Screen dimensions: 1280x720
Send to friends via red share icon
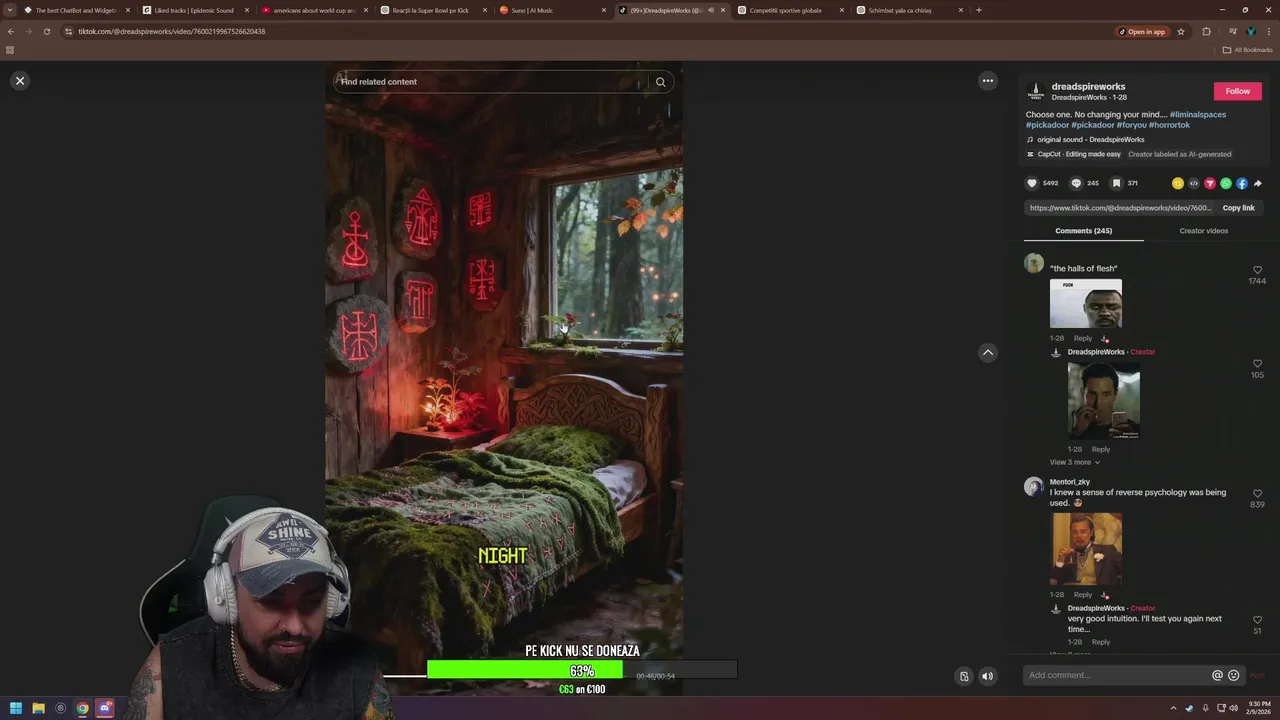(1210, 183)
